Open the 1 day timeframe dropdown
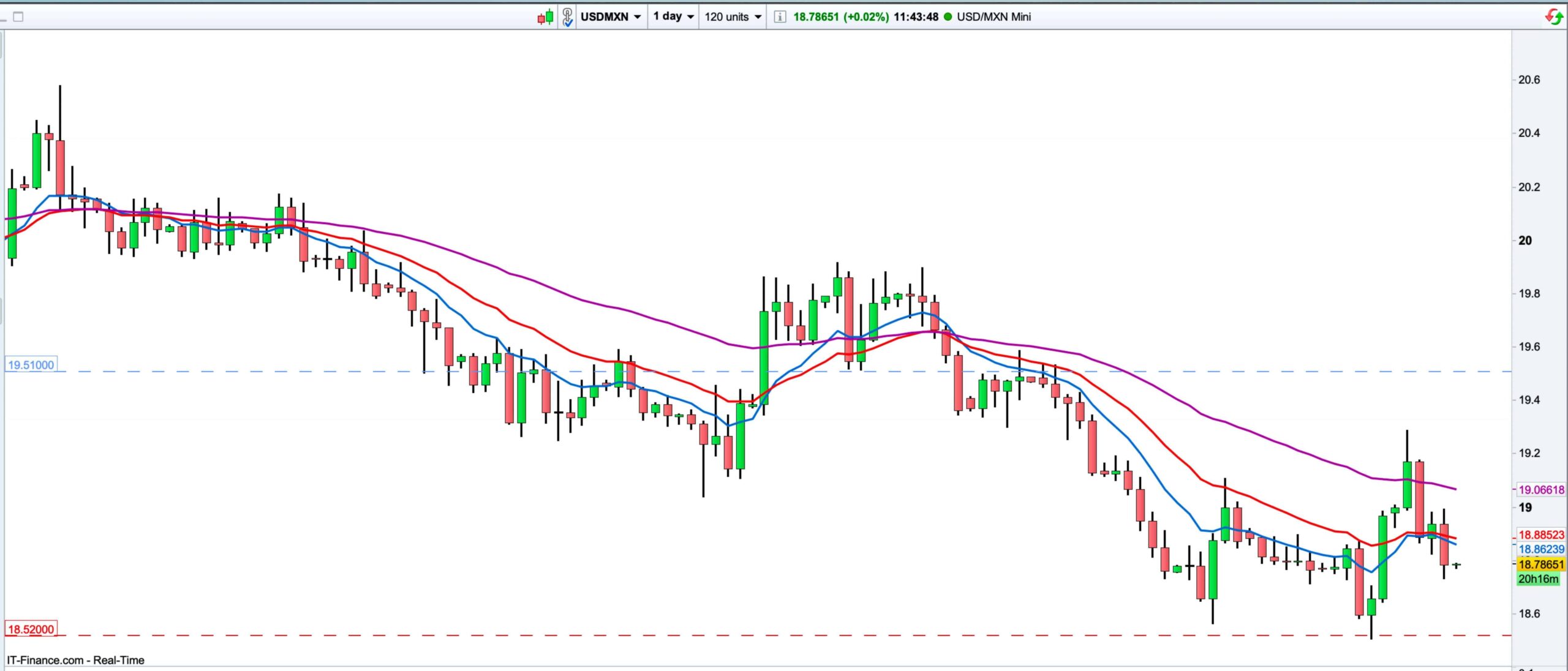This screenshot has width=1568, height=671. click(x=673, y=17)
